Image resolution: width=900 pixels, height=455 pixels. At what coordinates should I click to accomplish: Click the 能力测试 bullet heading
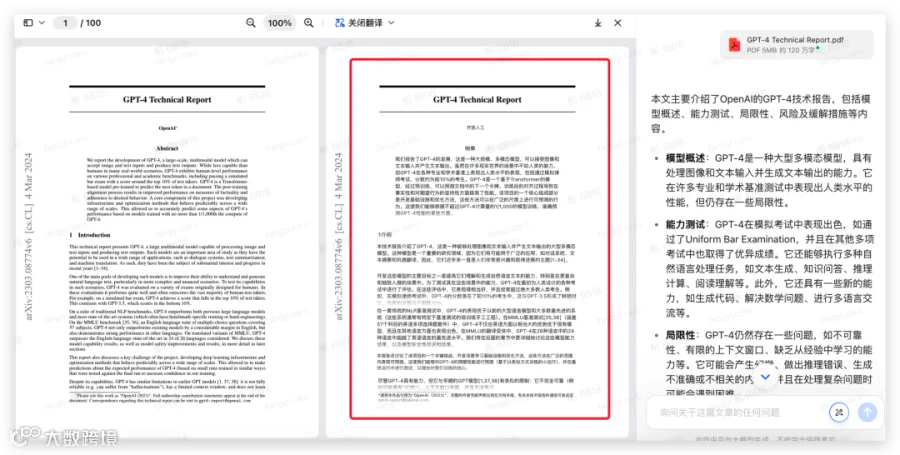click(685, 224)
